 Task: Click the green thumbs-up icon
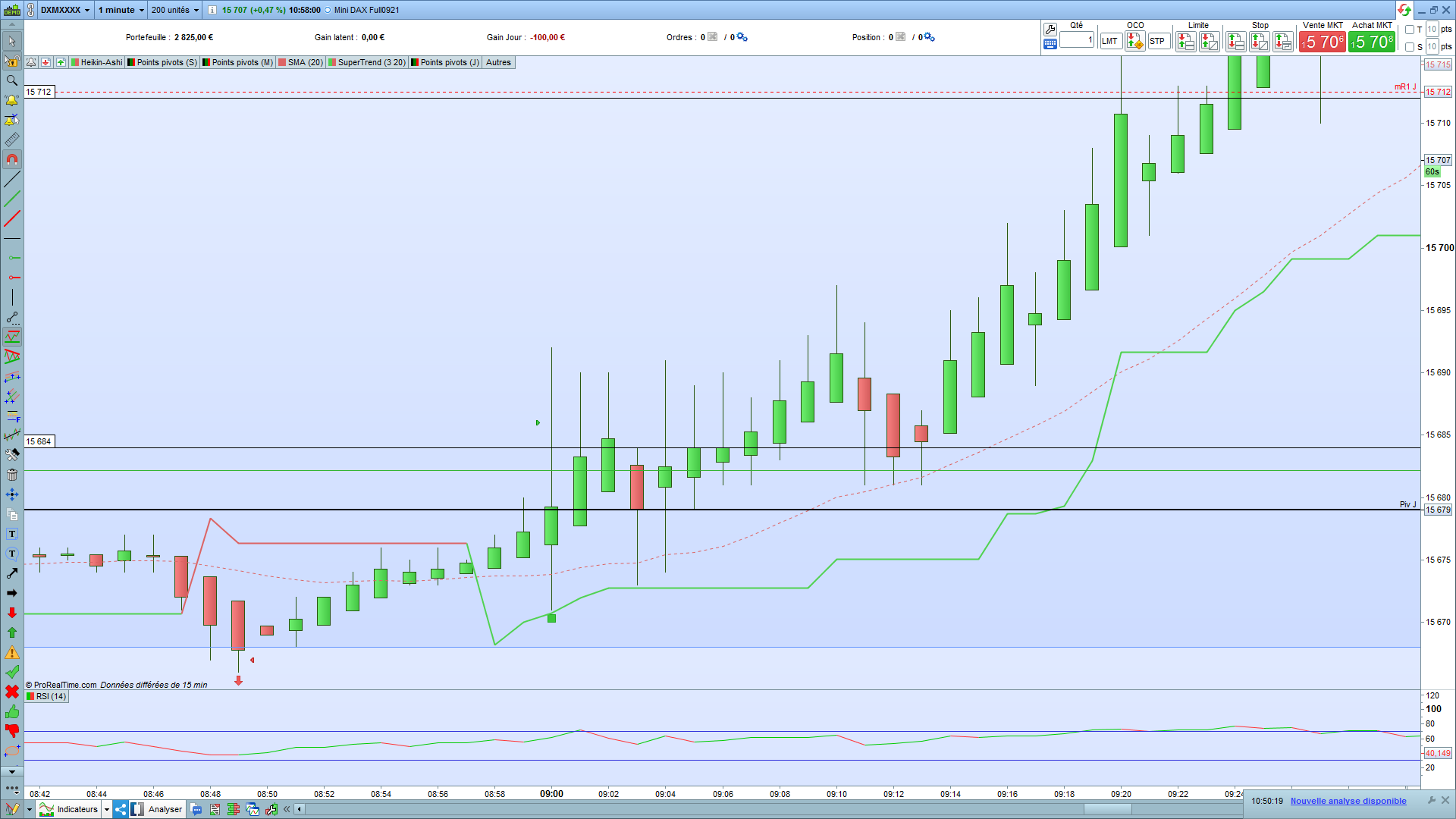pyautogui.click(x=11, y=711)
